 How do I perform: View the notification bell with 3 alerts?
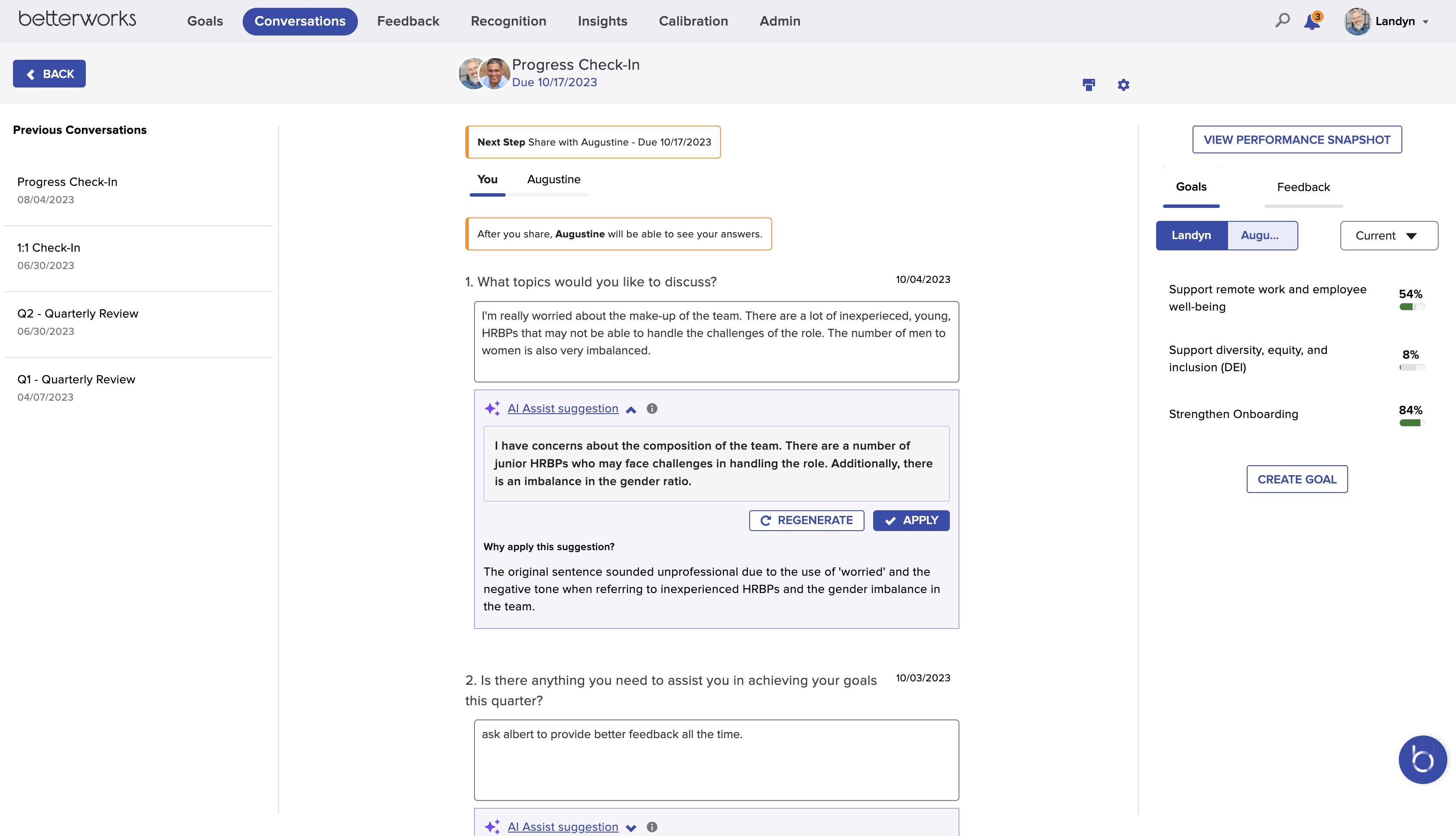pos(1312,21)
